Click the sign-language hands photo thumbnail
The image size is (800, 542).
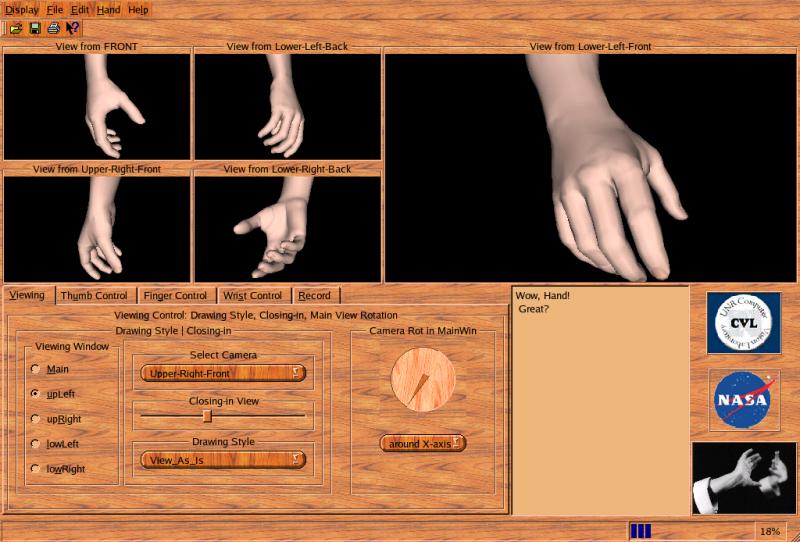[x=744, y=478]
